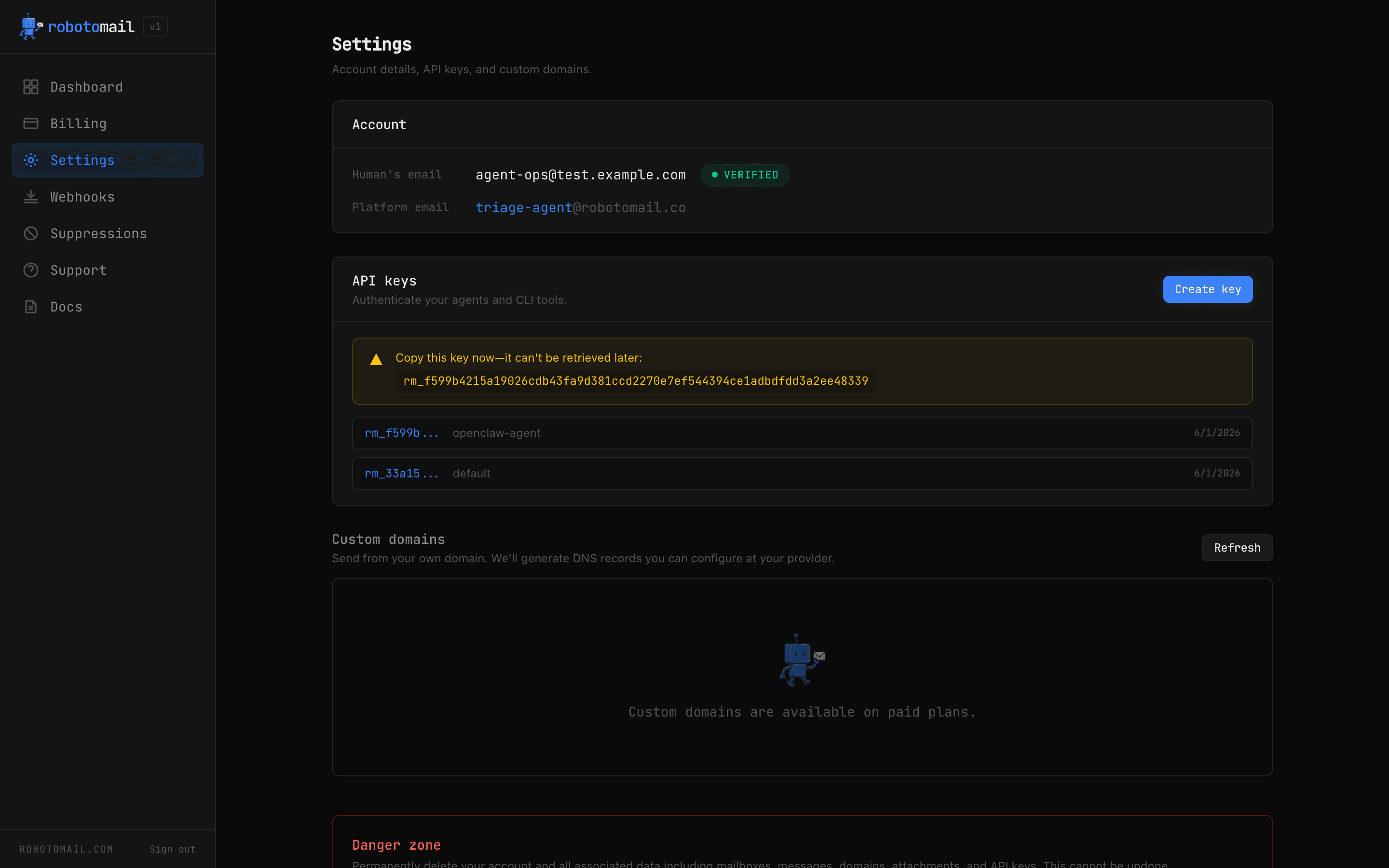Click the API keys heading
Viewport: 1389px width, 868px height.
tap(384, 281)
